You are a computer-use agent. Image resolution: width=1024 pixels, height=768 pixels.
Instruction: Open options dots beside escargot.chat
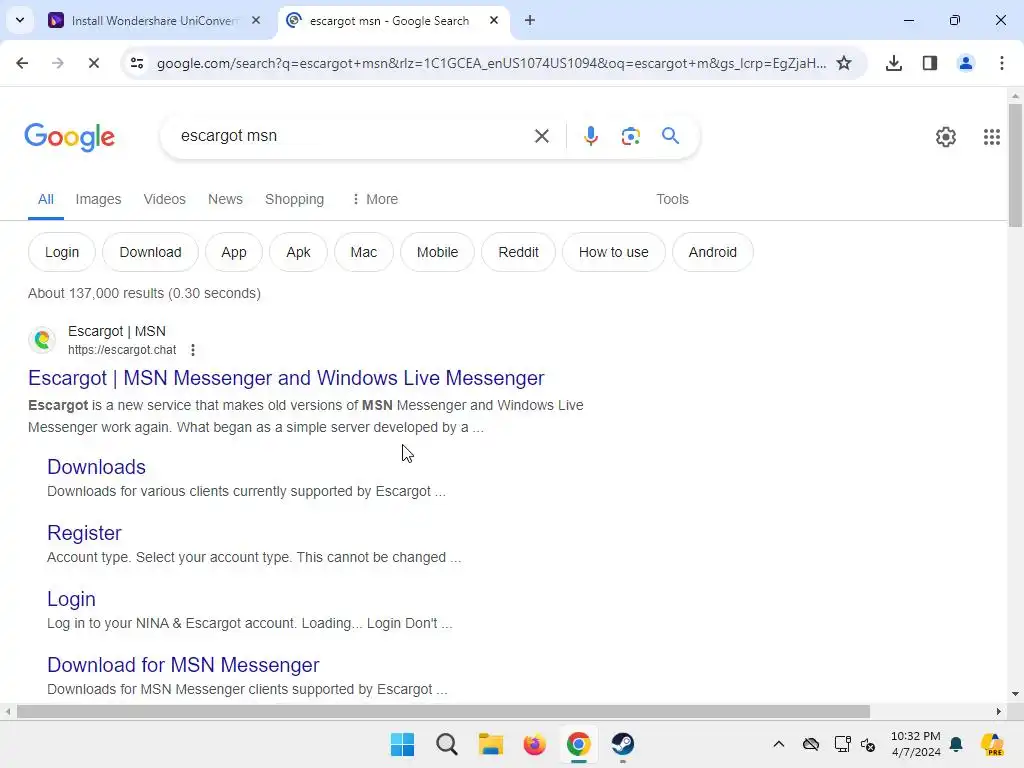pyautogui.click(x=193, y=350)
